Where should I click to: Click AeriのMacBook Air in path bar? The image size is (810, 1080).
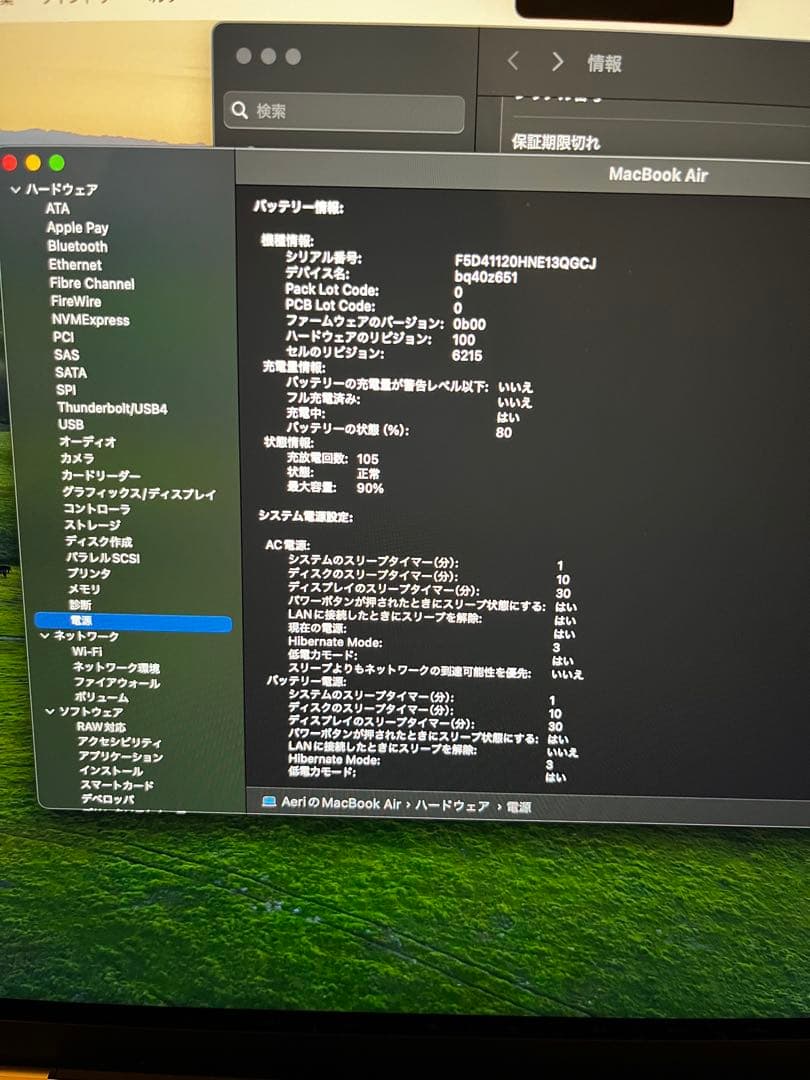[341, 804]
